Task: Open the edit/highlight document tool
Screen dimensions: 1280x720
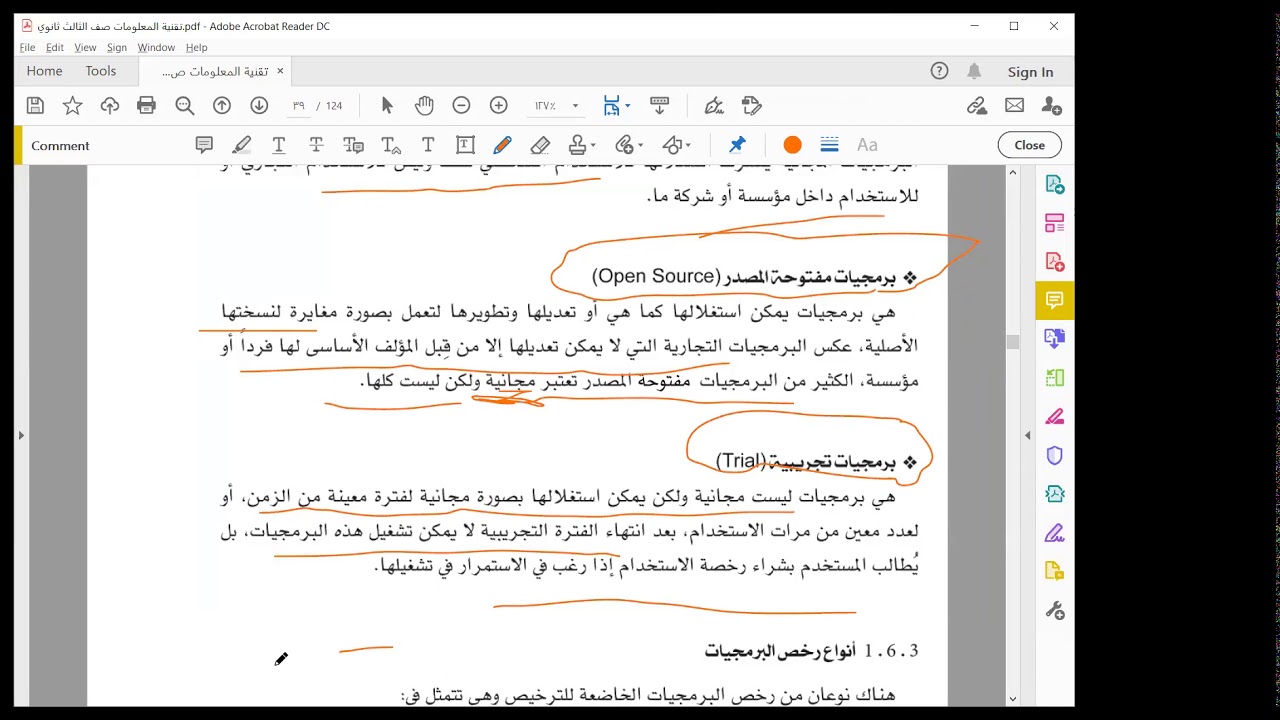Action: point(752,105)
